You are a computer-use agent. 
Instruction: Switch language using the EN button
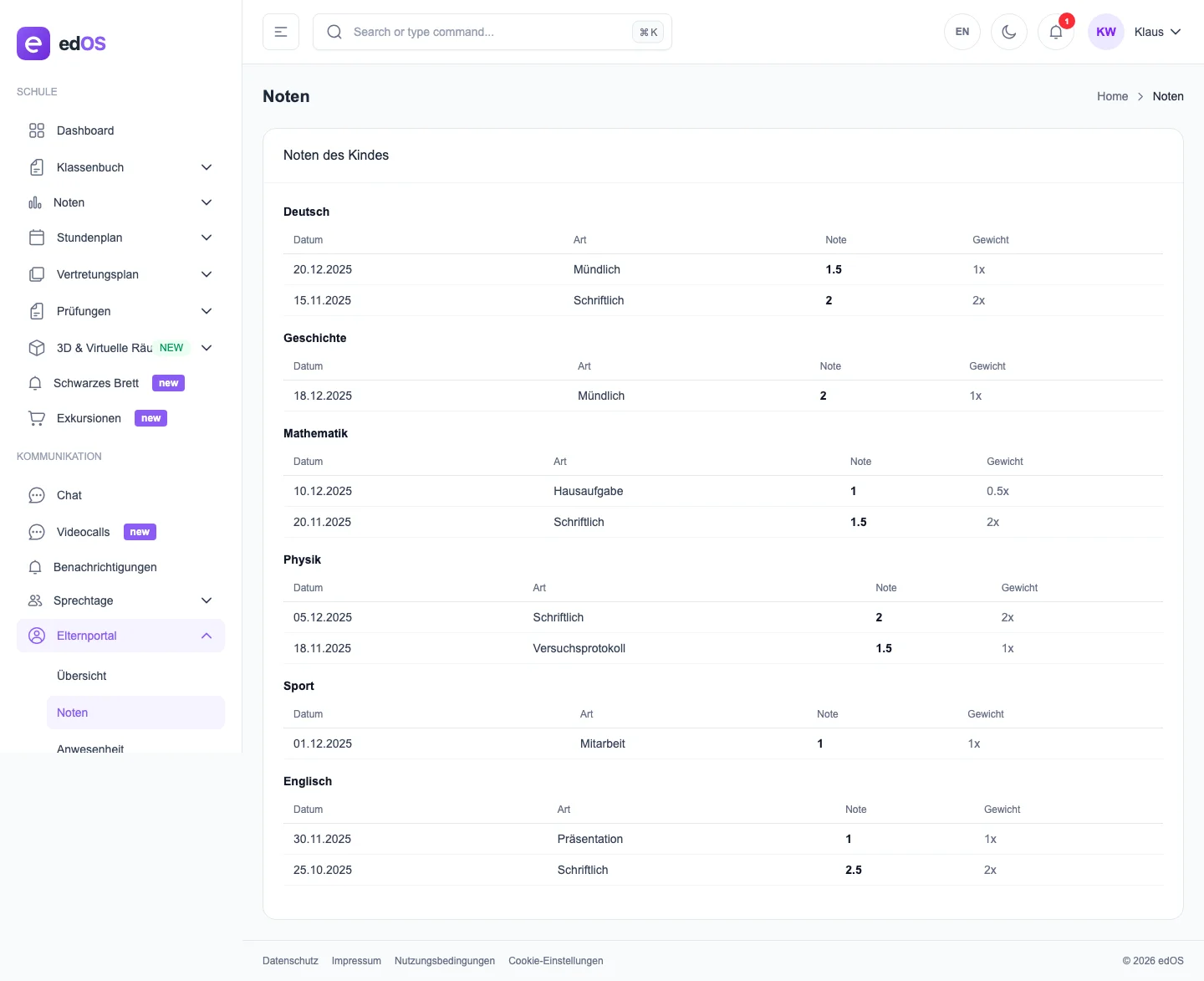pyautogui.click(x=962, y=32)
